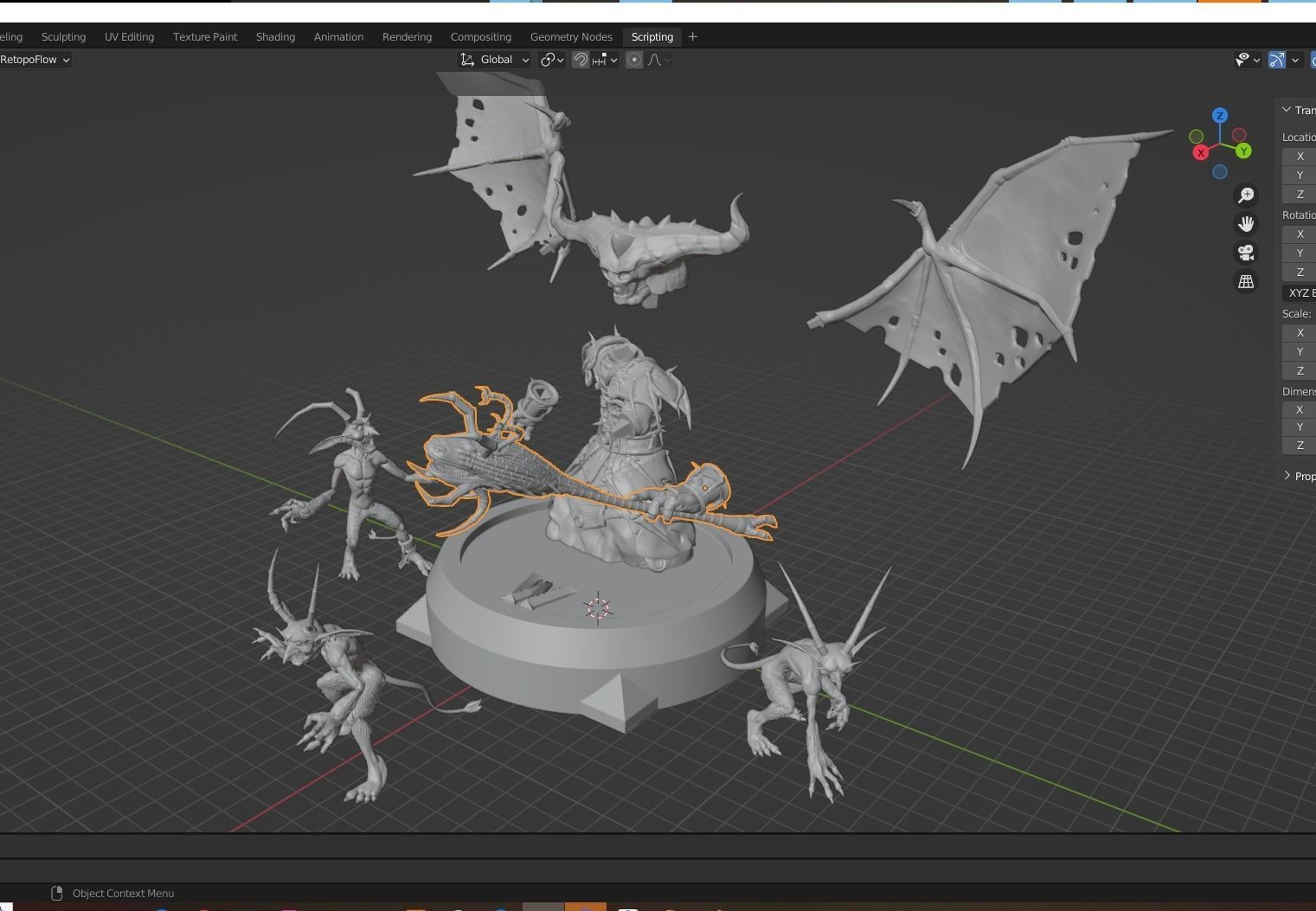
Task: Toggle the show gizmo button
Action: click(1276, 60)
